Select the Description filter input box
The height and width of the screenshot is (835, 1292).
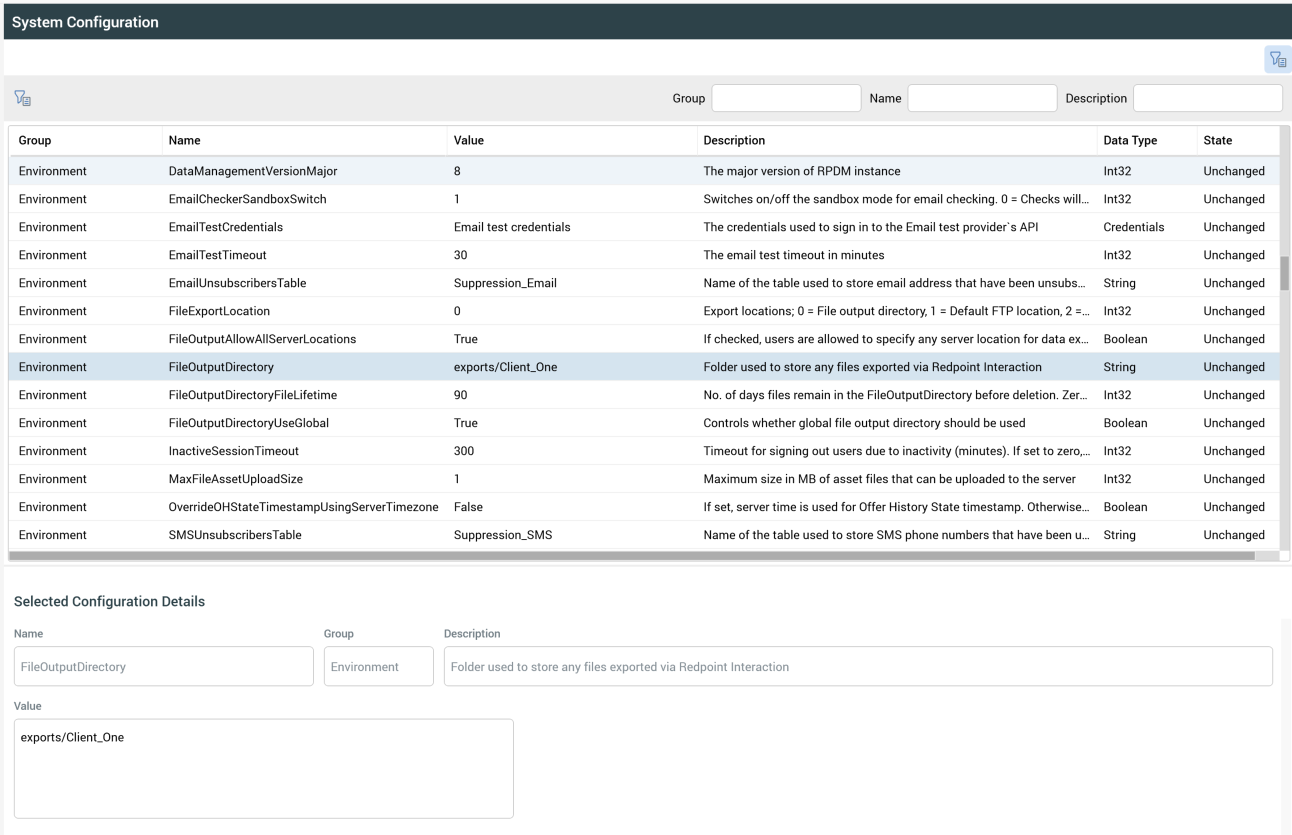(x=1207, y=98)
